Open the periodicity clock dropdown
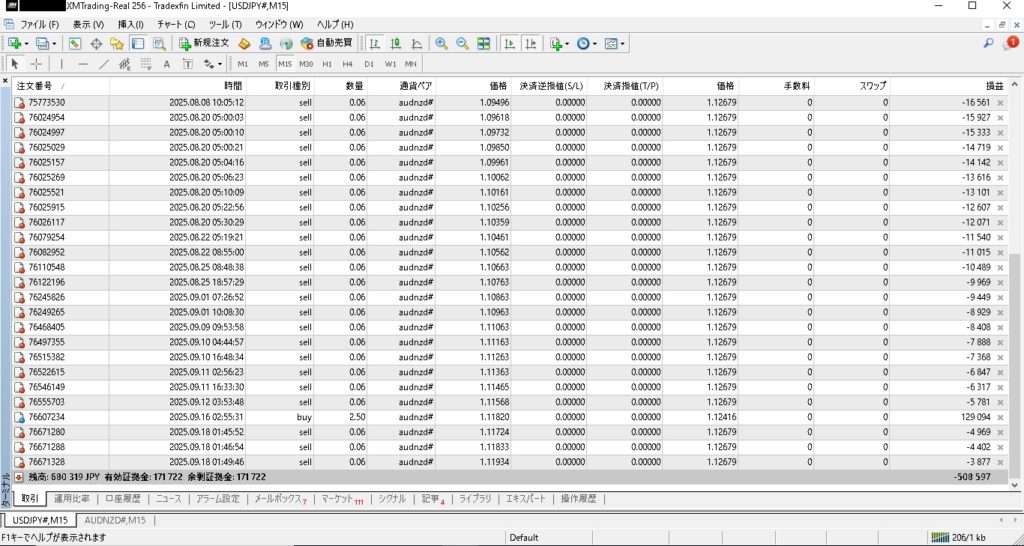Viewport: 1024px width, 546px height. (x=595, y=44)
